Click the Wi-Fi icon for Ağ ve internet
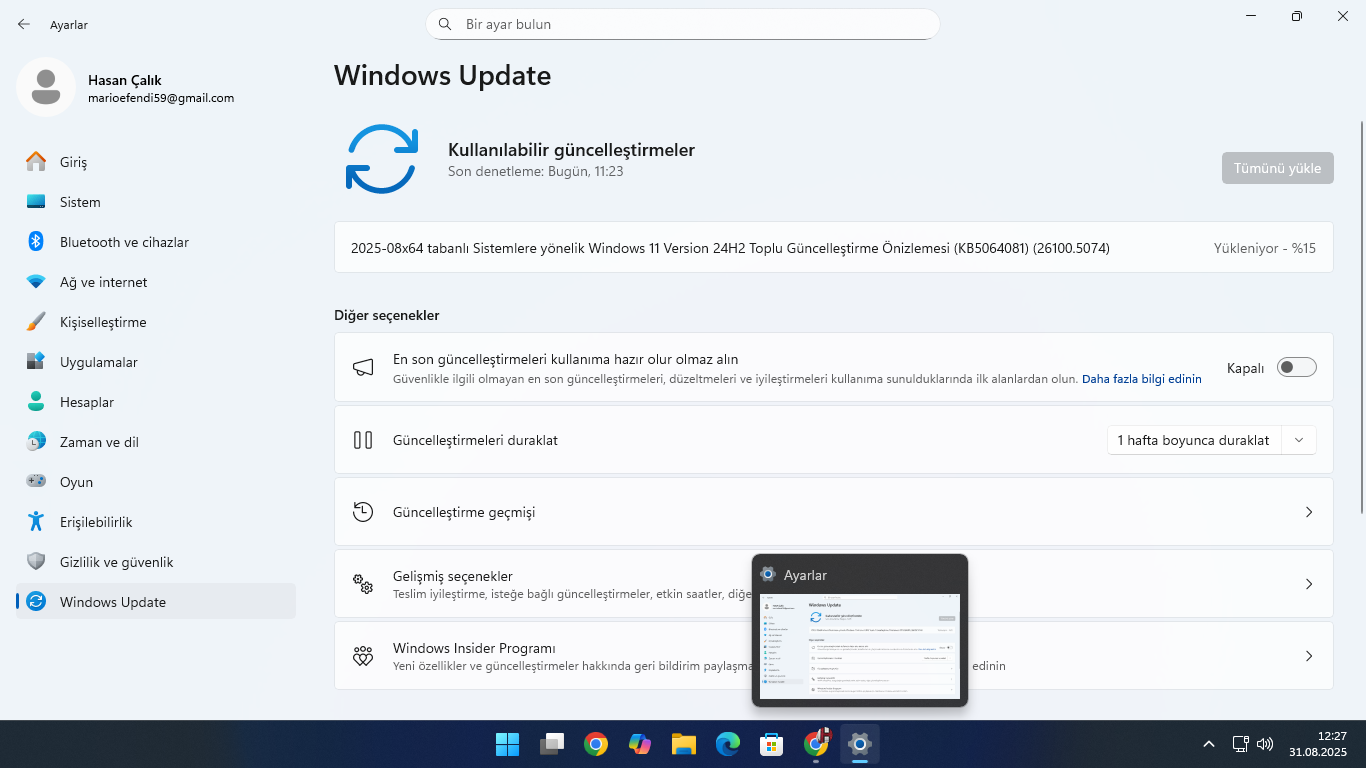 [x=36, y=282]
